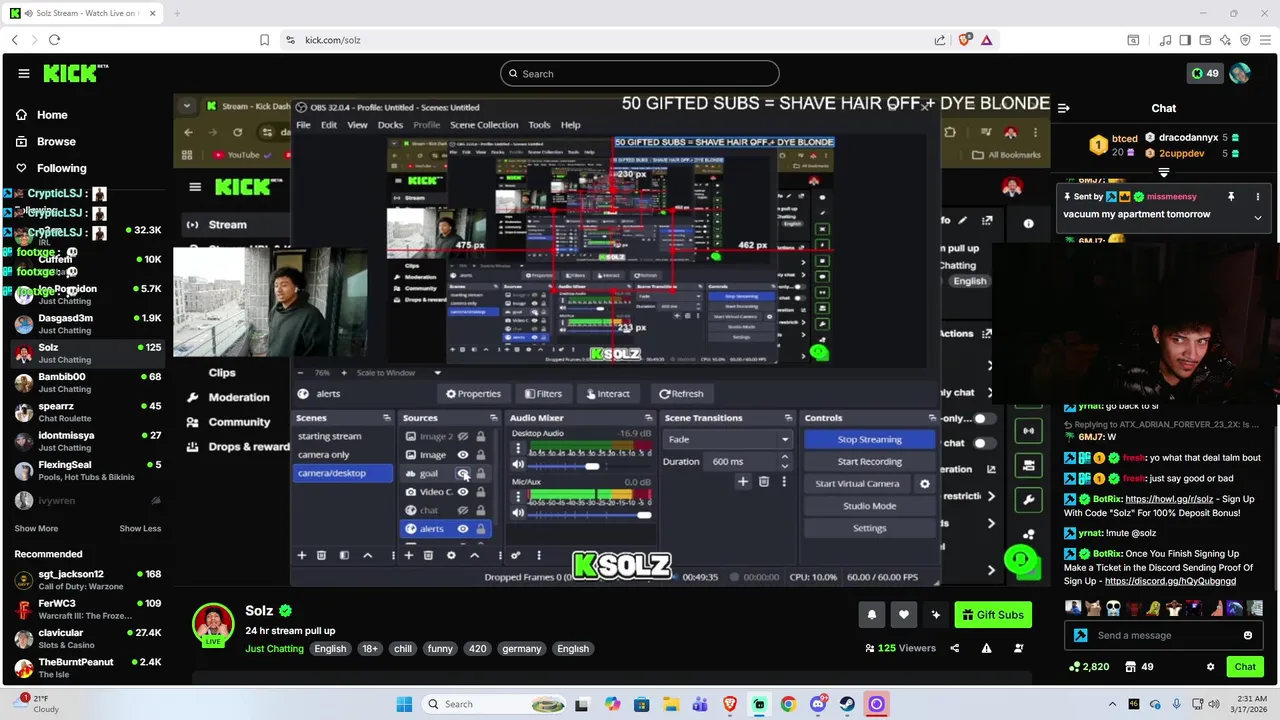Click the share icon next to the viewer count
This screenshot has height=720, width=1280.
[x=954, y=648]
